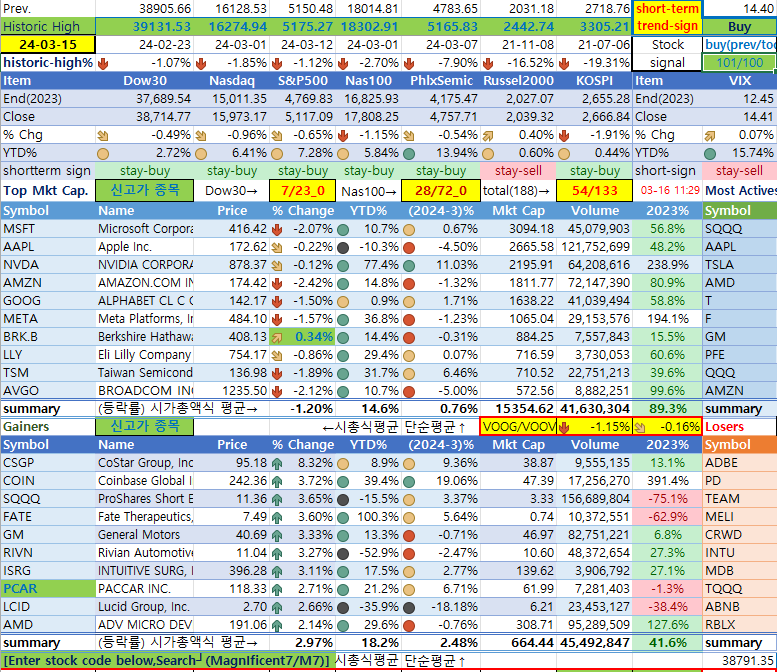Screen dimensions: 777x672
Task: Click the green 101/100 signal cell
Action: (739, 63)
